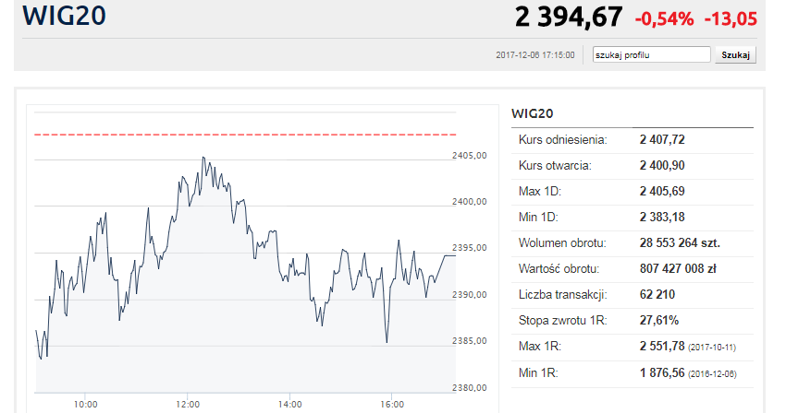Image resolution: width=786 pixels, height=413 pixels.
Task: Click the Liczba transakcji value 62 210
Action: pos(657,295)
